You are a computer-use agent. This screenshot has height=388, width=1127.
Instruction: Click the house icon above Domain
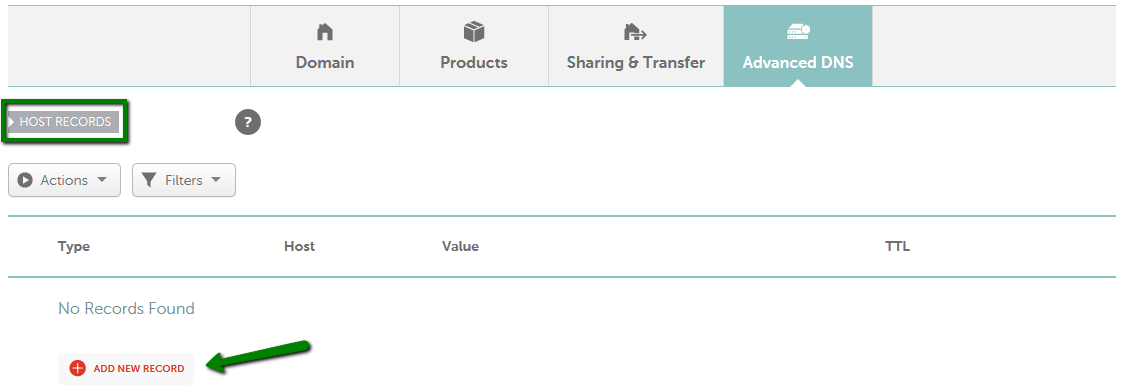click(x=325, y=32)
